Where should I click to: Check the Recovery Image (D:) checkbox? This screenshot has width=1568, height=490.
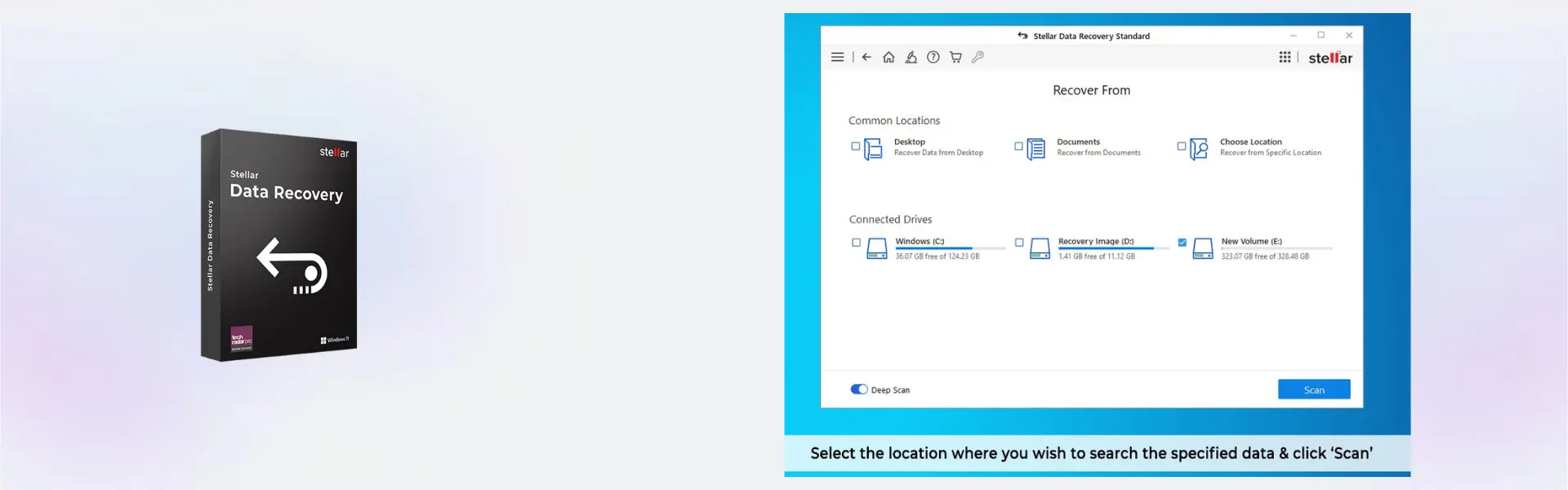coord(1019,243)
